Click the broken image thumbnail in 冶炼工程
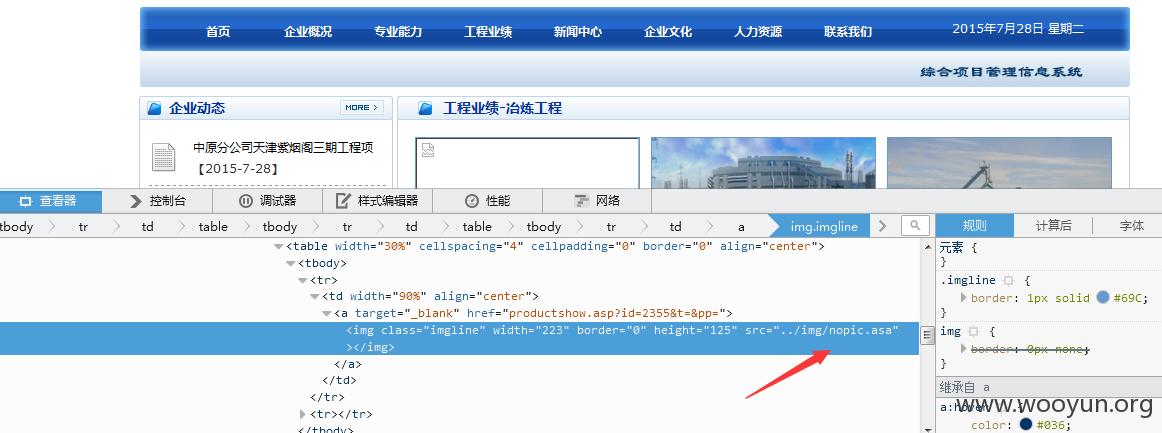 527,163
